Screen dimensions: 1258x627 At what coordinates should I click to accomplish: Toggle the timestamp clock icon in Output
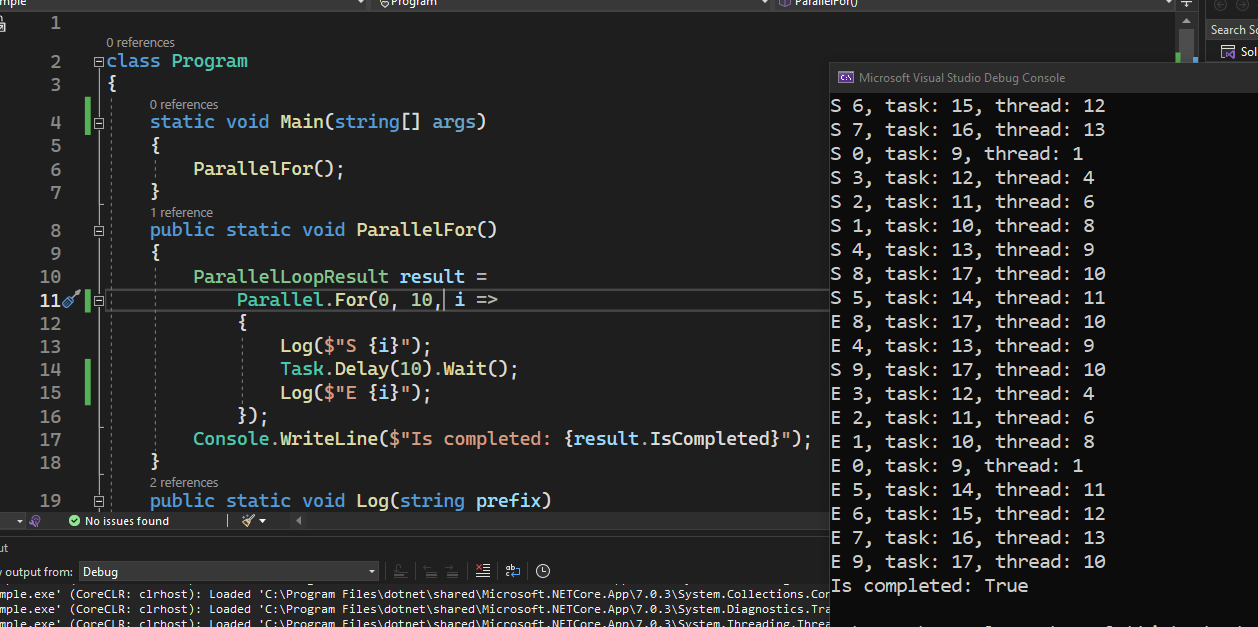[543, 571]
